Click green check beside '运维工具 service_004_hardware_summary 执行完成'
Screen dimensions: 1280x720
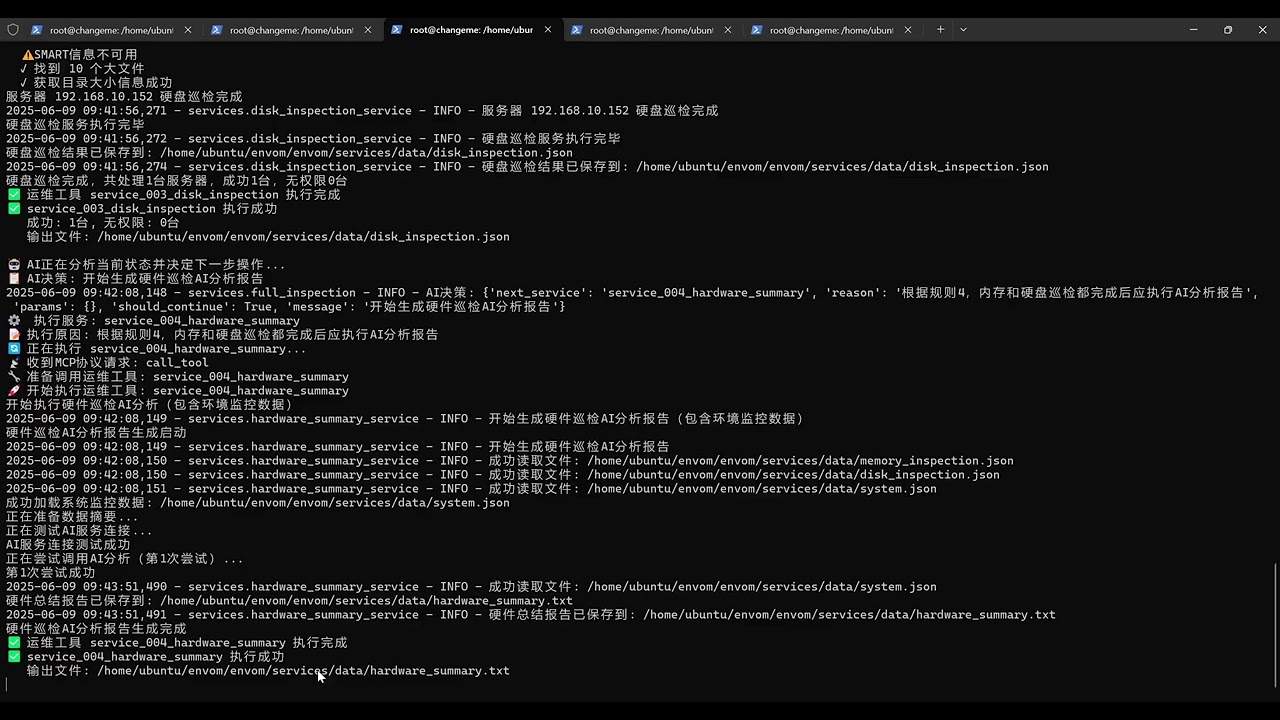[14, 643]
